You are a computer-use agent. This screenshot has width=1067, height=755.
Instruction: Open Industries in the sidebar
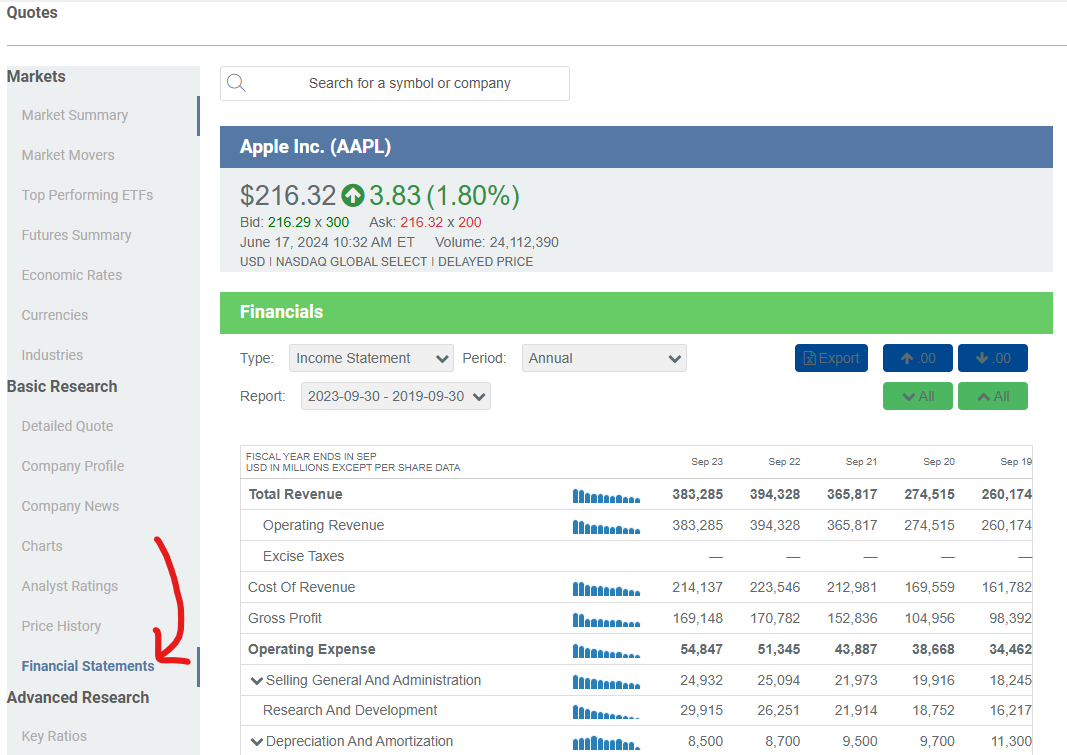[52, 356]
